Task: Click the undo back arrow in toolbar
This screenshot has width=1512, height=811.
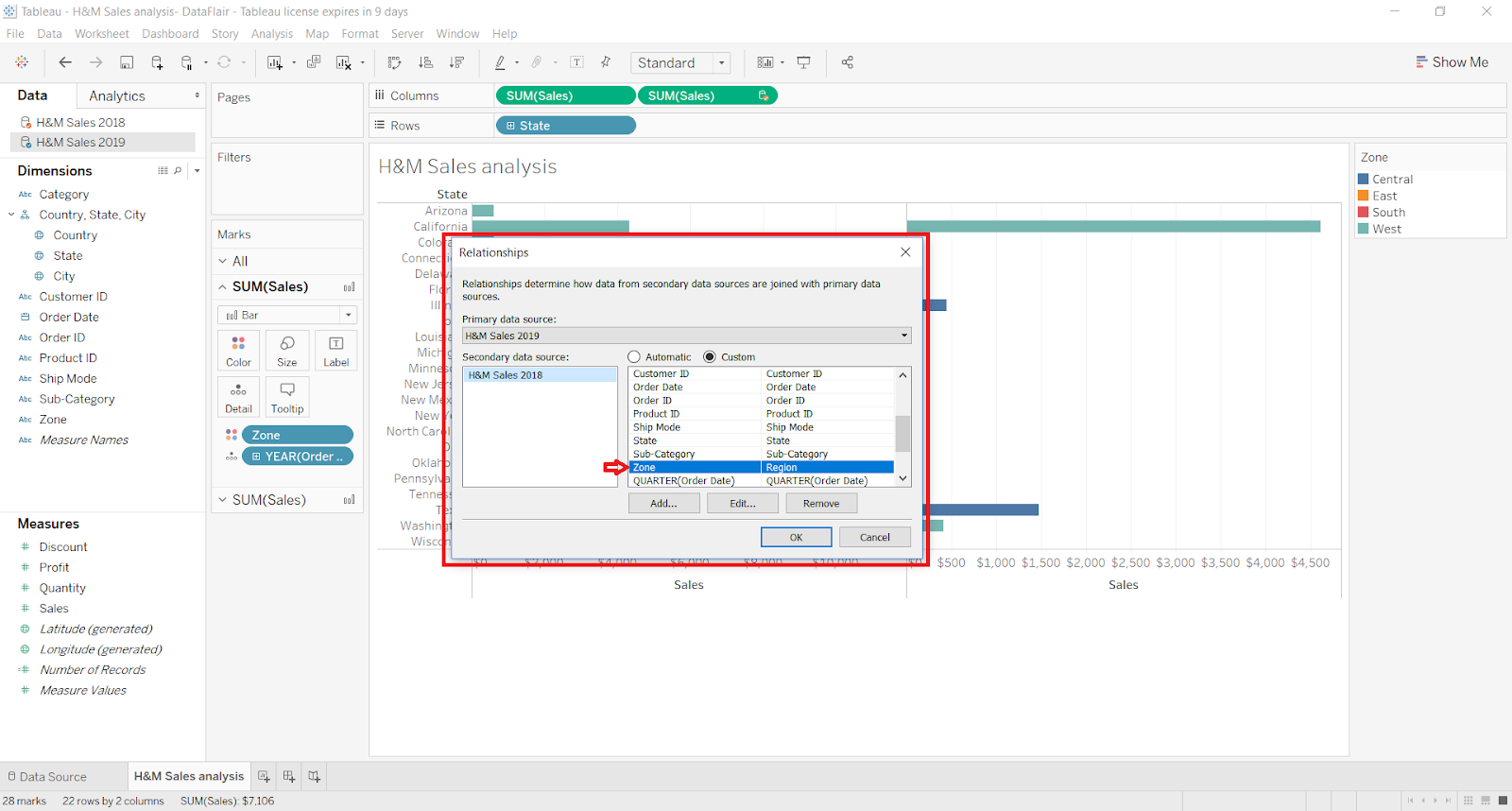Action: [x=65, y=62]
